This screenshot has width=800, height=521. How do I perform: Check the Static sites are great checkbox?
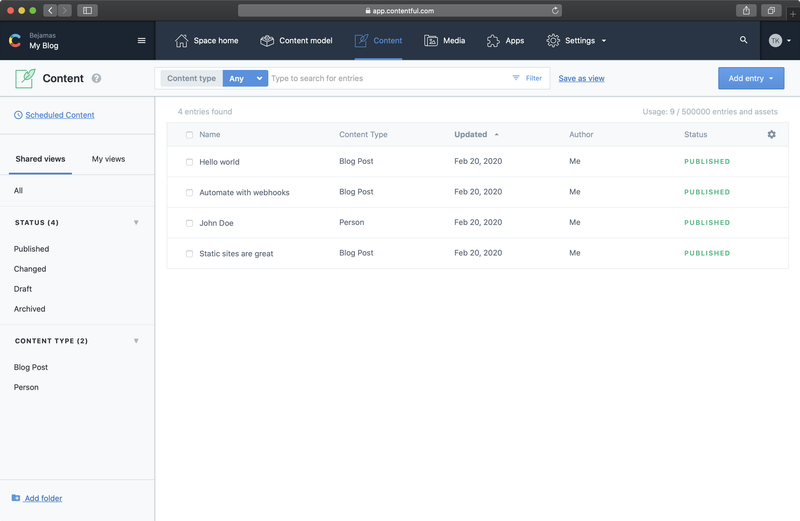coord(189,254)
